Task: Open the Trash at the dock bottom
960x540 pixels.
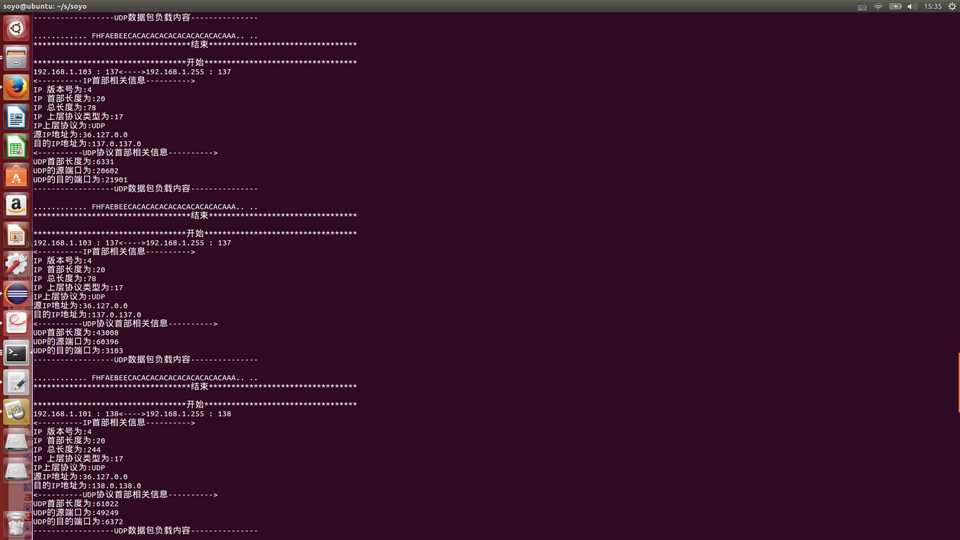Action: point(16,524)
